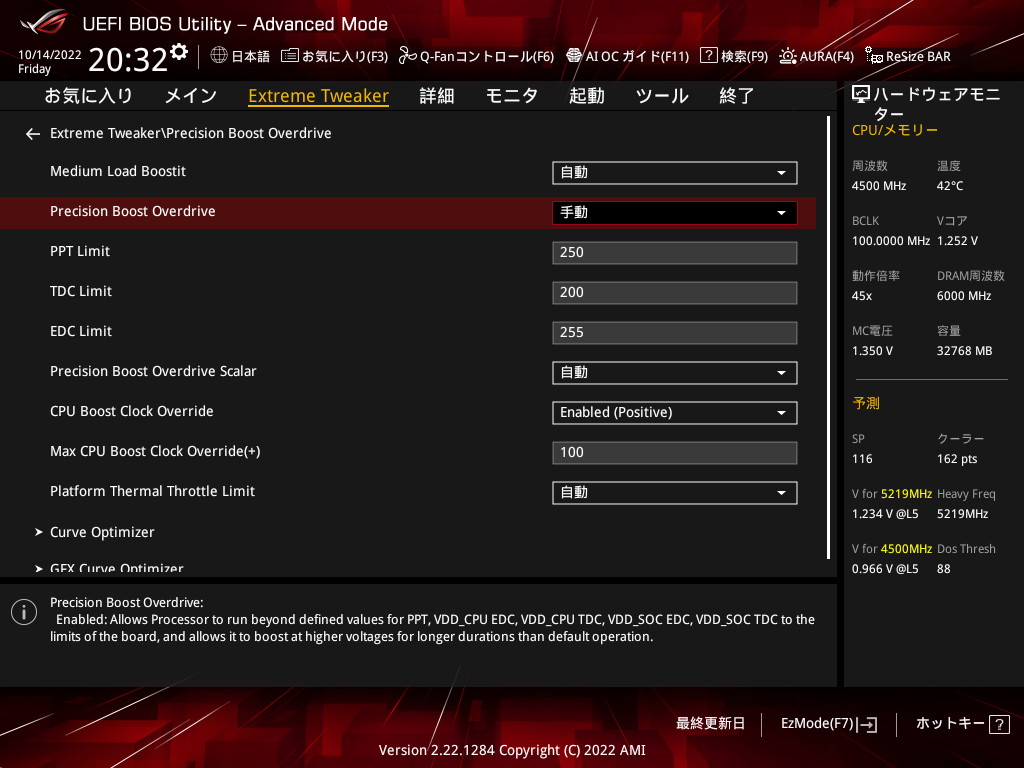The image size is (1024, 768).
Task: Click the EDC Limit input field
Action: [x=675, y=332]
